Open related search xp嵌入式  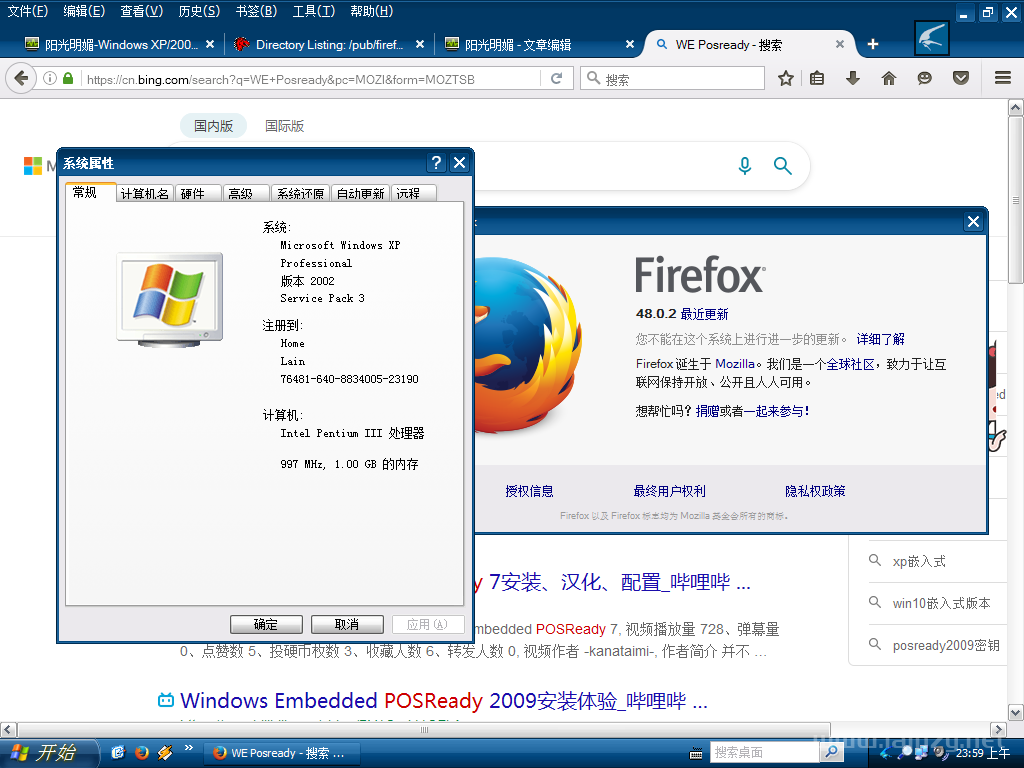click(x=919, y=562)
